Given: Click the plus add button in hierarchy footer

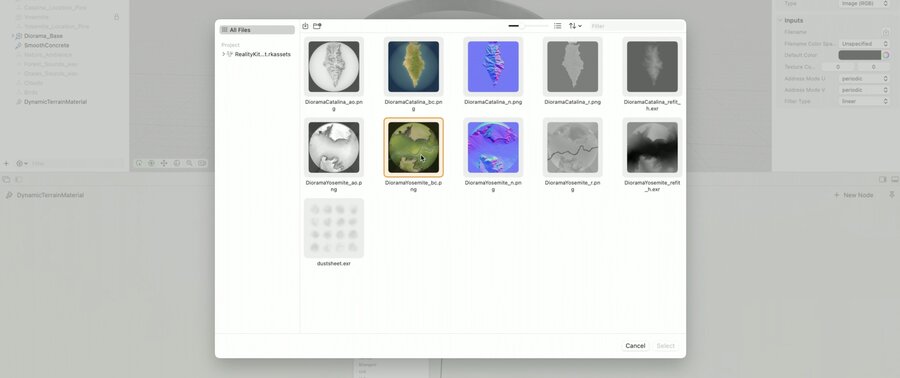Looking at the screenshot, I should tap(6, 163).
